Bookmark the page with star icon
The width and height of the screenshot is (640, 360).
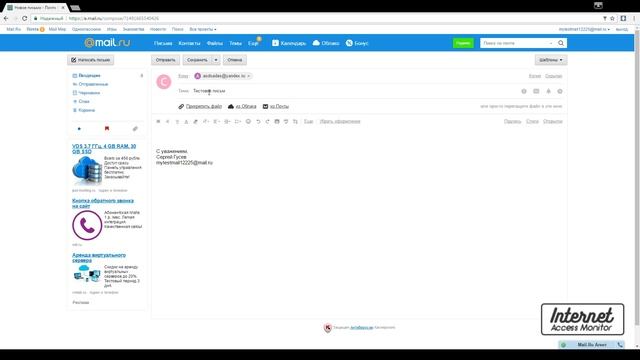coord(612,18)
